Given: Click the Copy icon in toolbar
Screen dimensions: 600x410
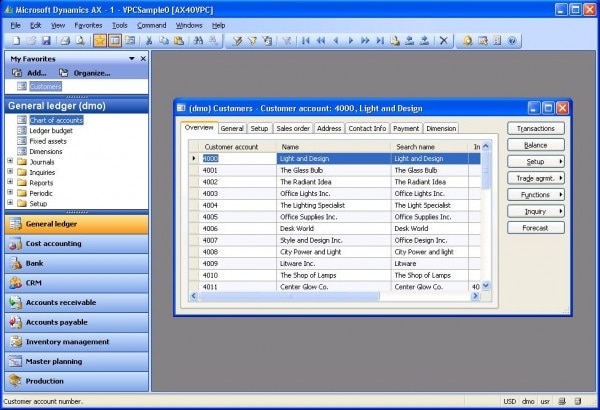Looking at the screenshot, I should click(x=164, y=41).
